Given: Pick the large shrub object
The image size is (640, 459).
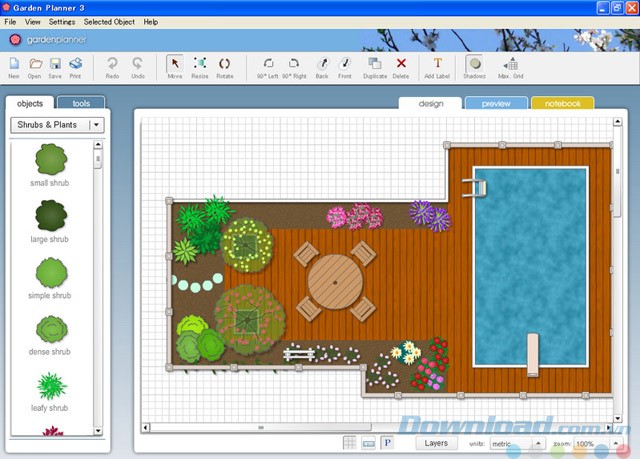Looking at the screenshot, I should 50,222.
